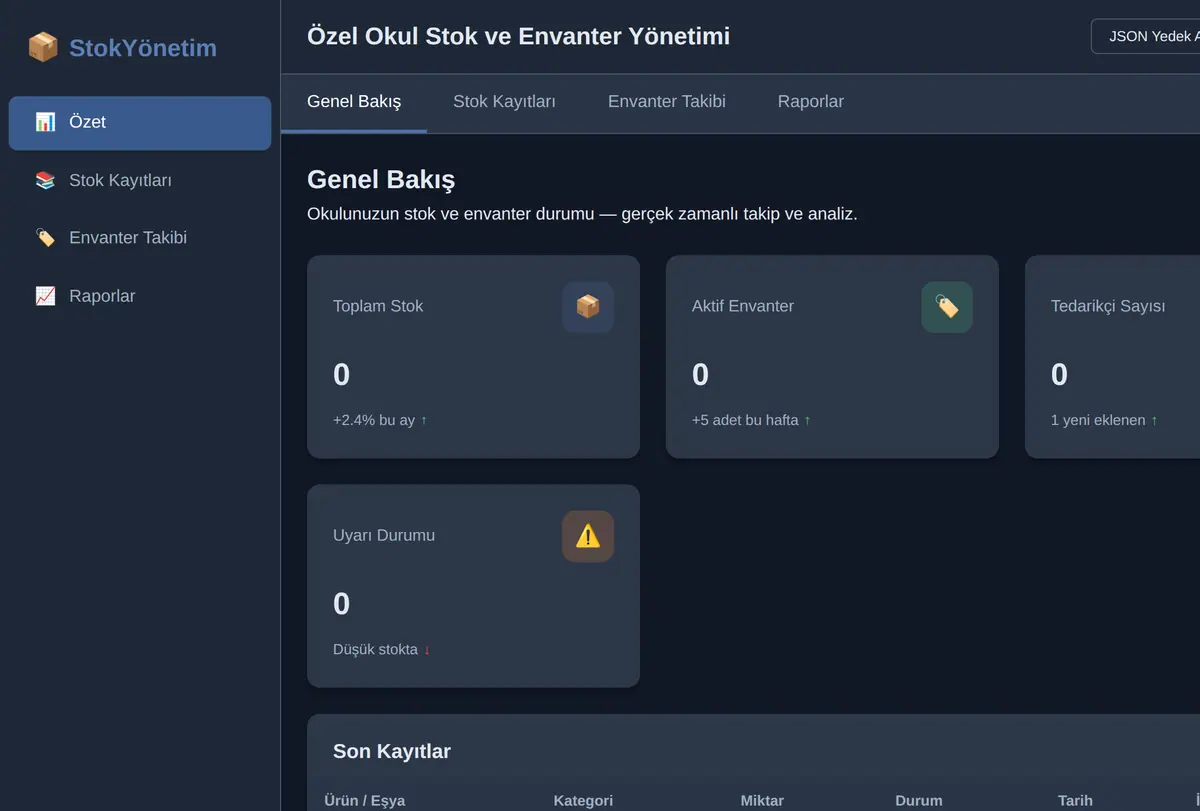Click the Tarih column header
The height and width of the screenshot is (811, 1200).
(x=1075, y=801)
